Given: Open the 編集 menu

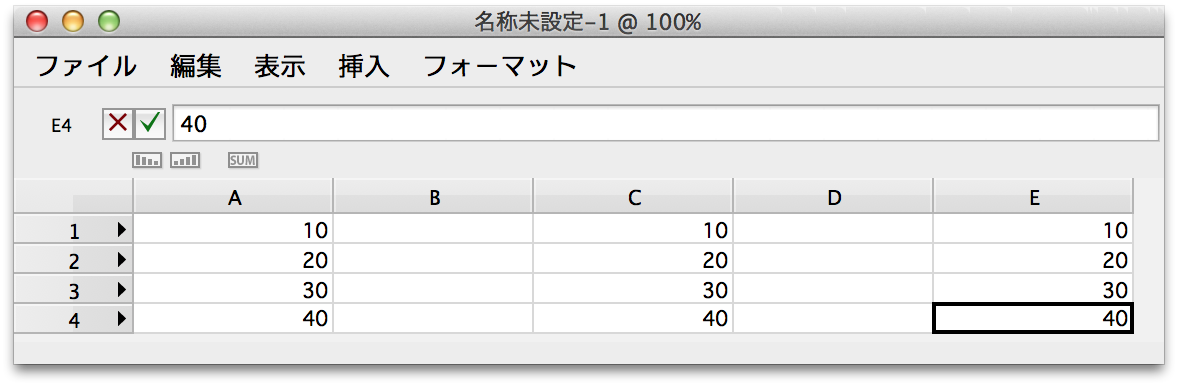Looking at the screenshot, I should [195, 66].
